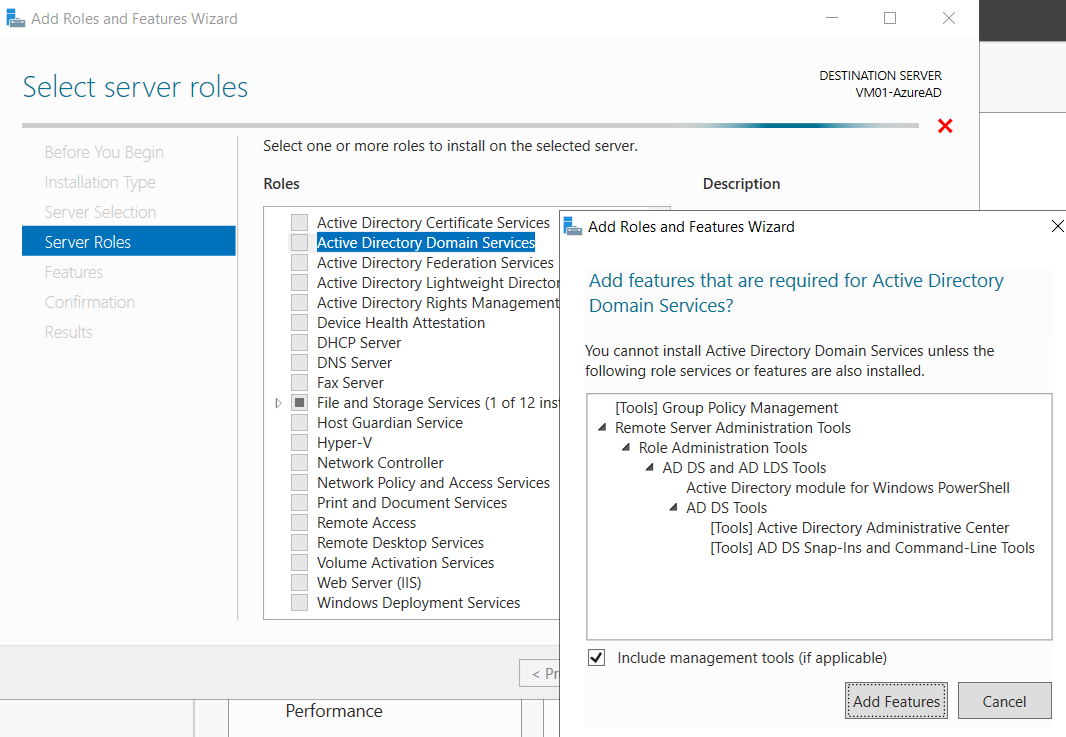Screen dimensions: 1066x737
Task: Select Active Directory module for Windows PowerShell
Action: coord(848,487)
